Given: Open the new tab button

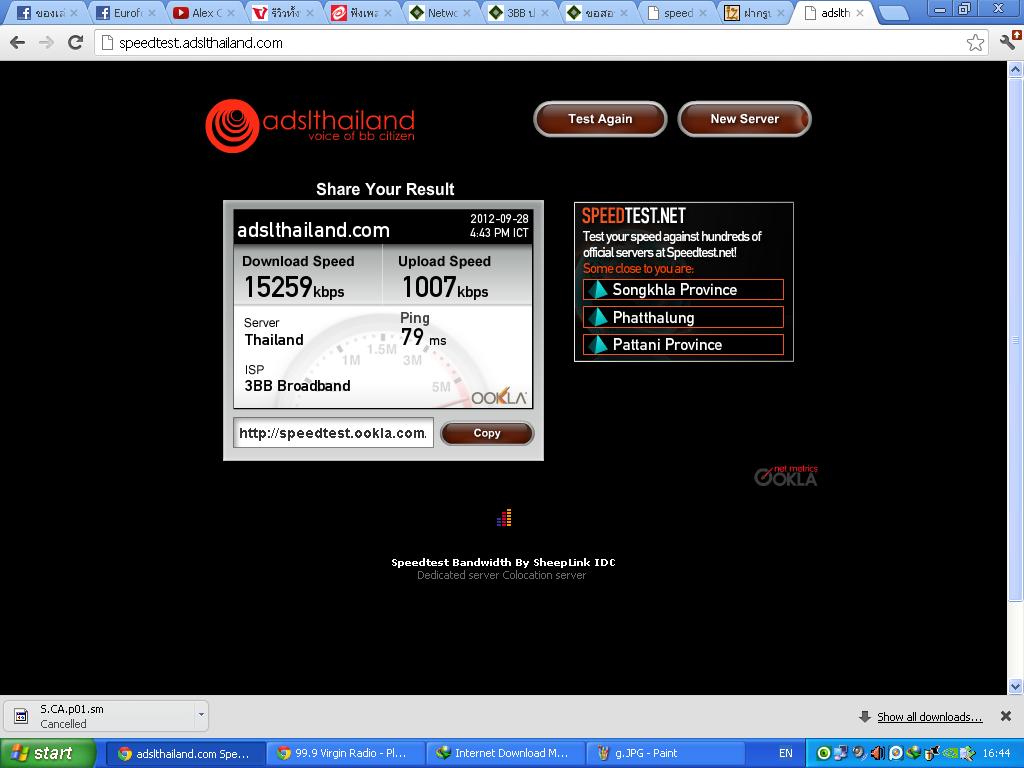Looking at the screenshot, I should coord(893,12).
